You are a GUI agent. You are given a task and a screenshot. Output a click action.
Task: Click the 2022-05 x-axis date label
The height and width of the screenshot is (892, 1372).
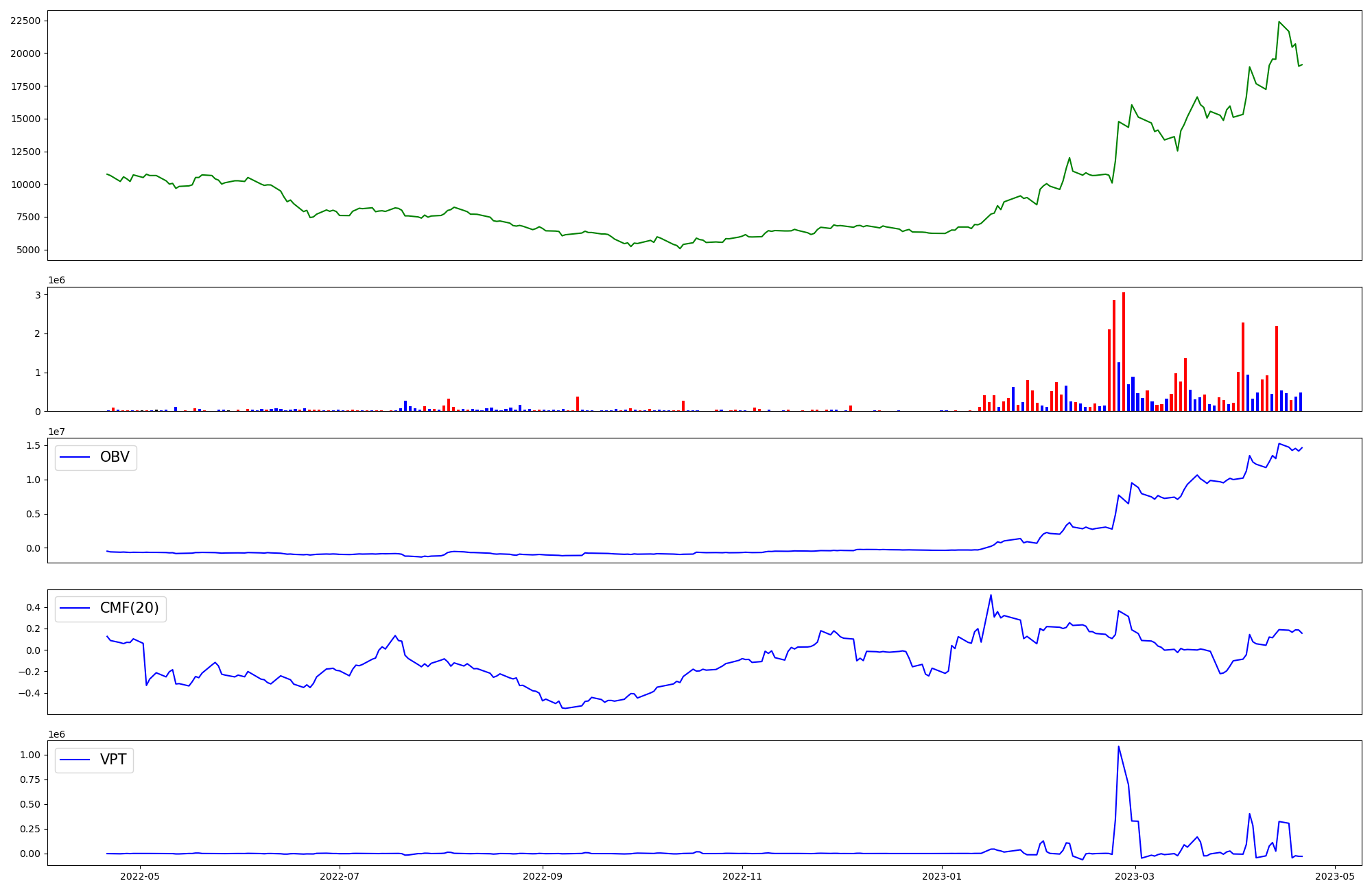point(140,876)
